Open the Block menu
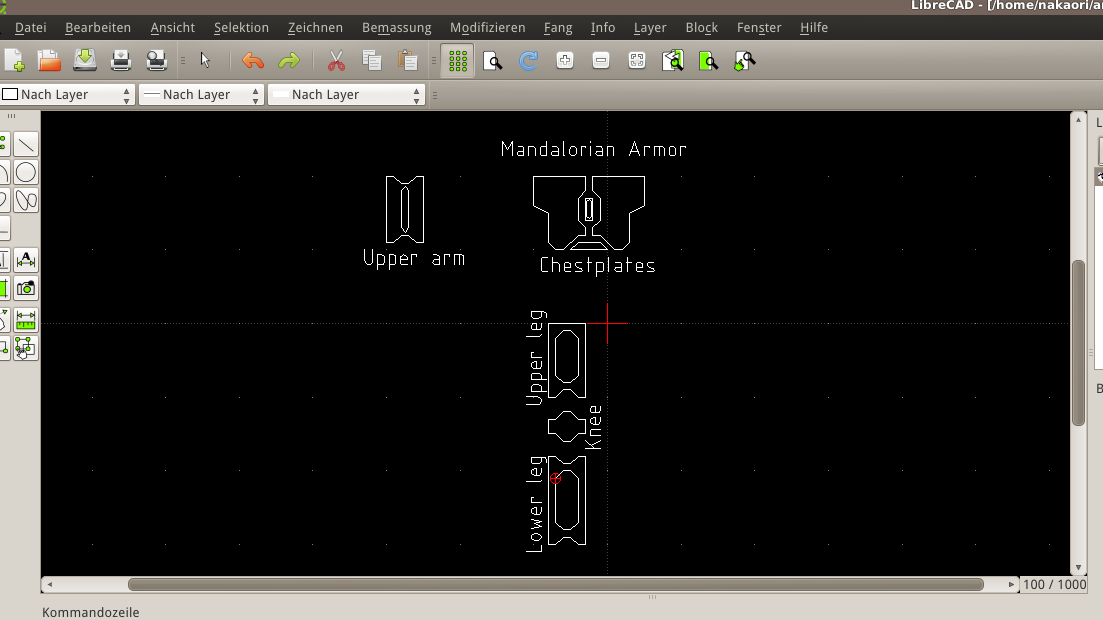 click(x=701, y=27)
